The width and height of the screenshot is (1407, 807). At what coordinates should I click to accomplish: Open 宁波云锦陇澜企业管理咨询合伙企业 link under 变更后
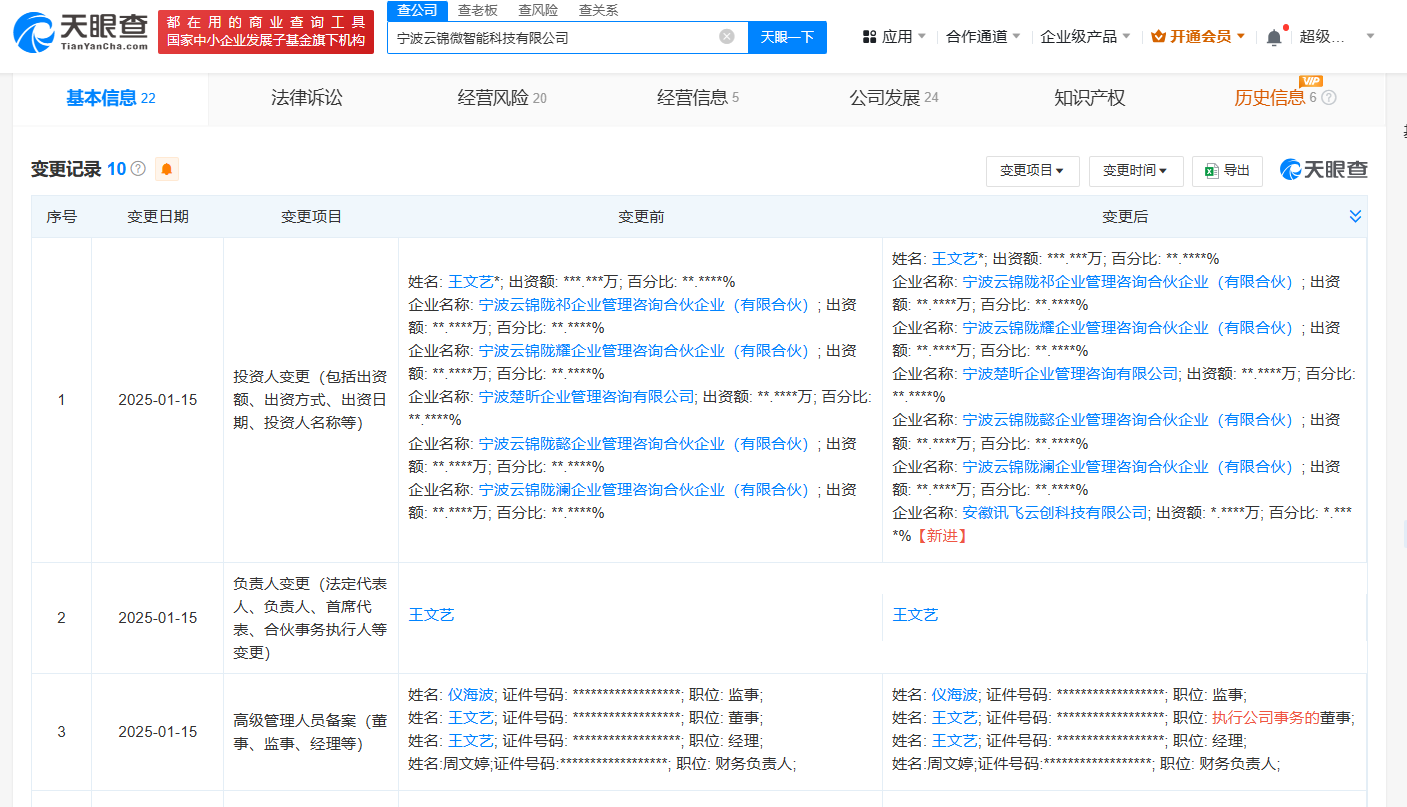(x=1128, y=467)
